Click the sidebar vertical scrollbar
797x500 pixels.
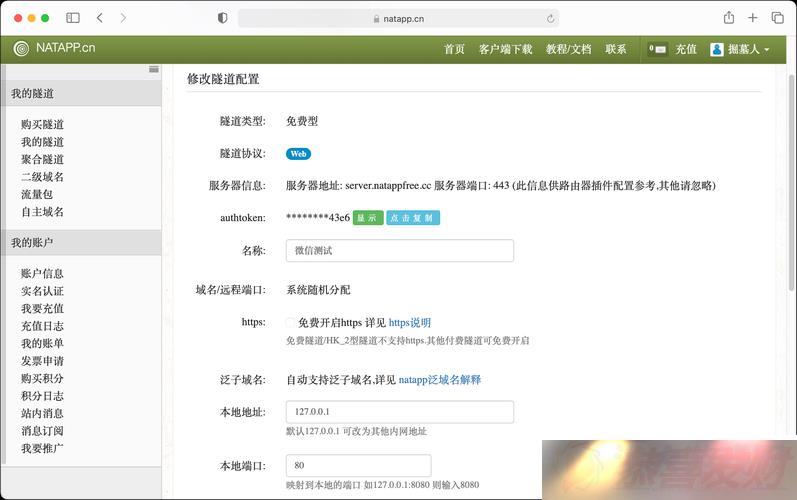click(4, 264)
